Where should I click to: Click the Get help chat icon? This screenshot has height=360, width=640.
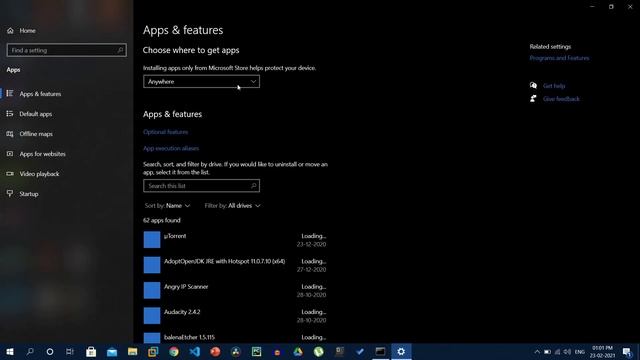[x=533, y=85]
